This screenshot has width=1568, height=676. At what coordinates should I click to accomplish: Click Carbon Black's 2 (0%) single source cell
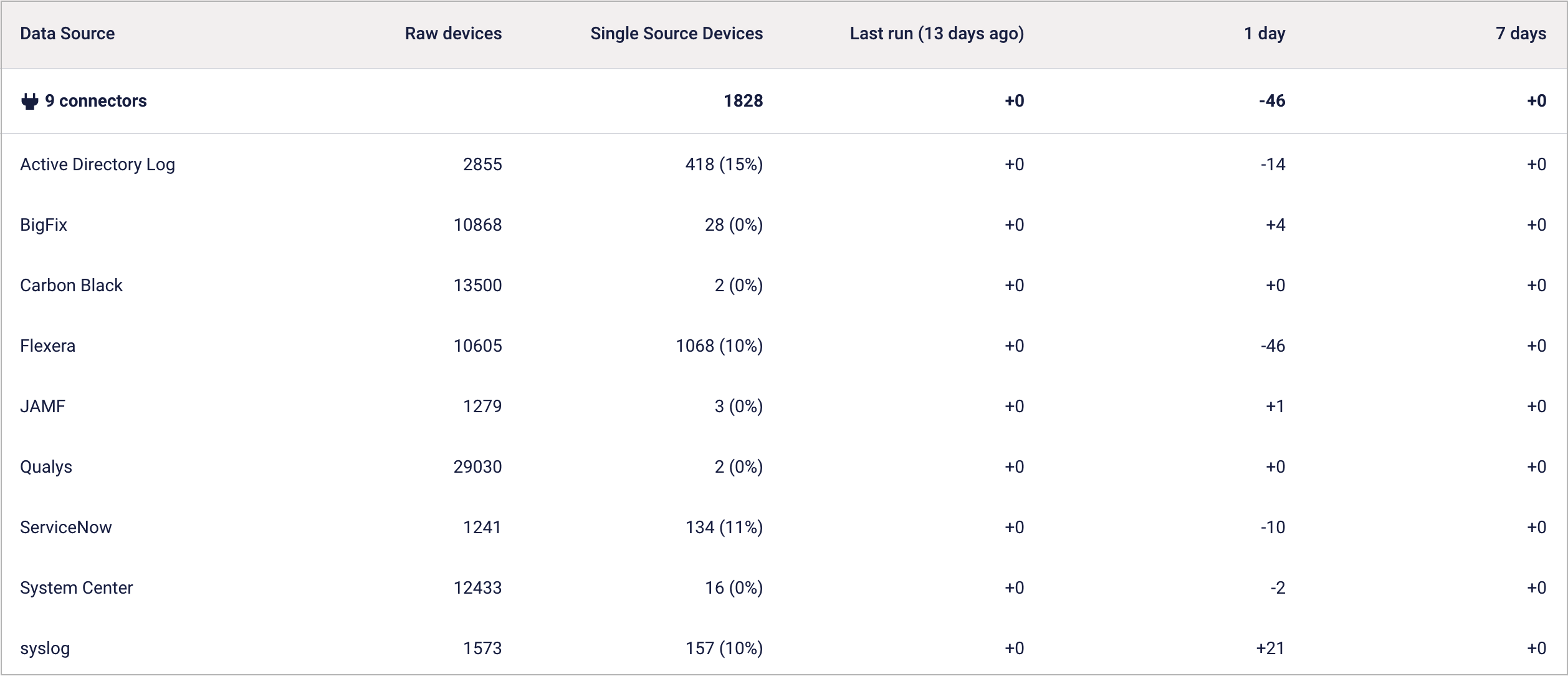(x=739, y=286)
